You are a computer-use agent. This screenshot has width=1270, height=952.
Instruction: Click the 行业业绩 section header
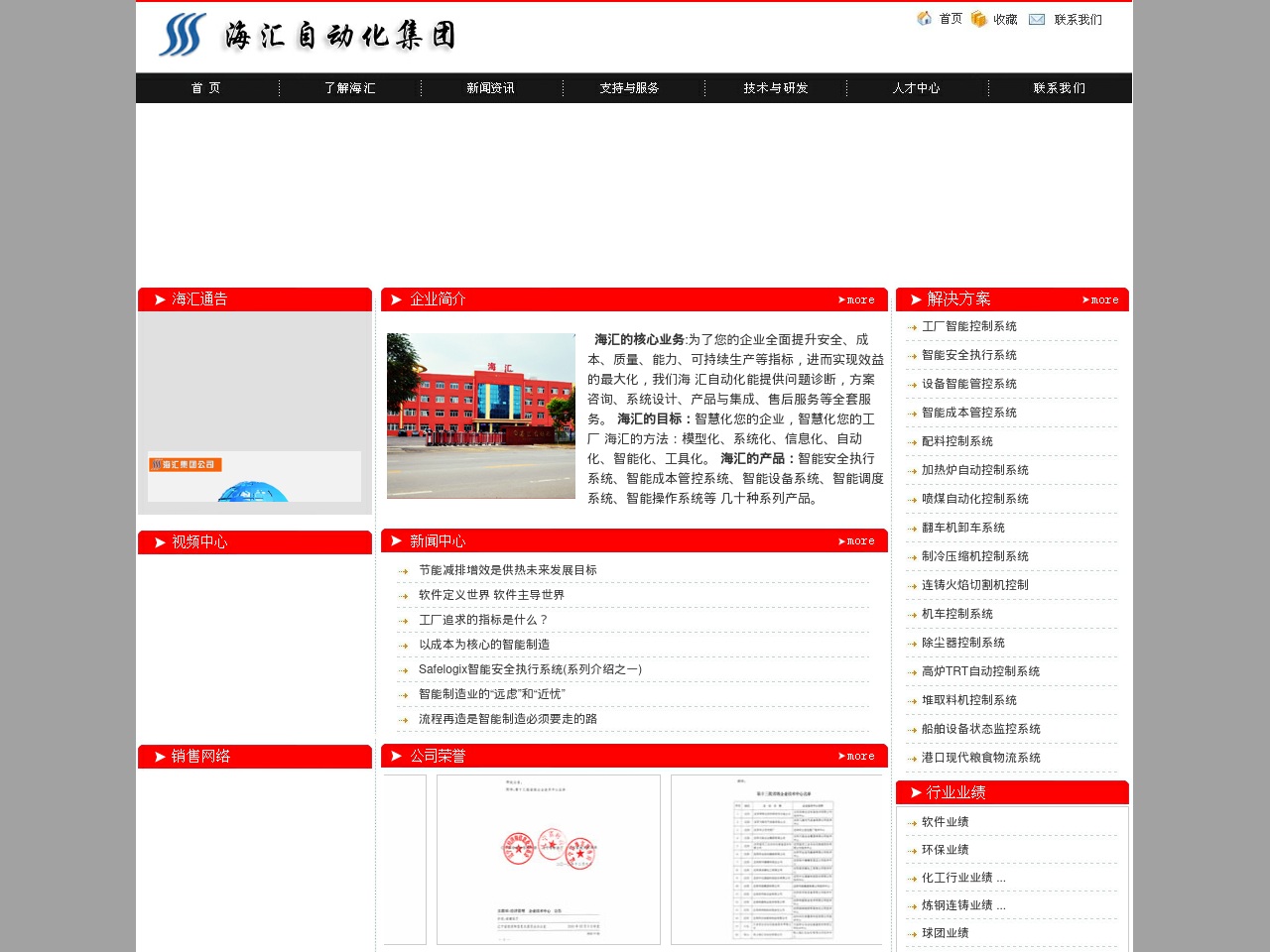point(1012,792)
